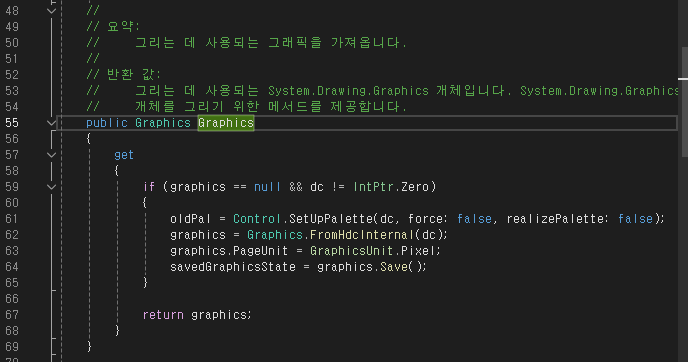Click the public keyword on line 55
The image size is (688, 362).
pyautogui.click(x=107, y=123)
